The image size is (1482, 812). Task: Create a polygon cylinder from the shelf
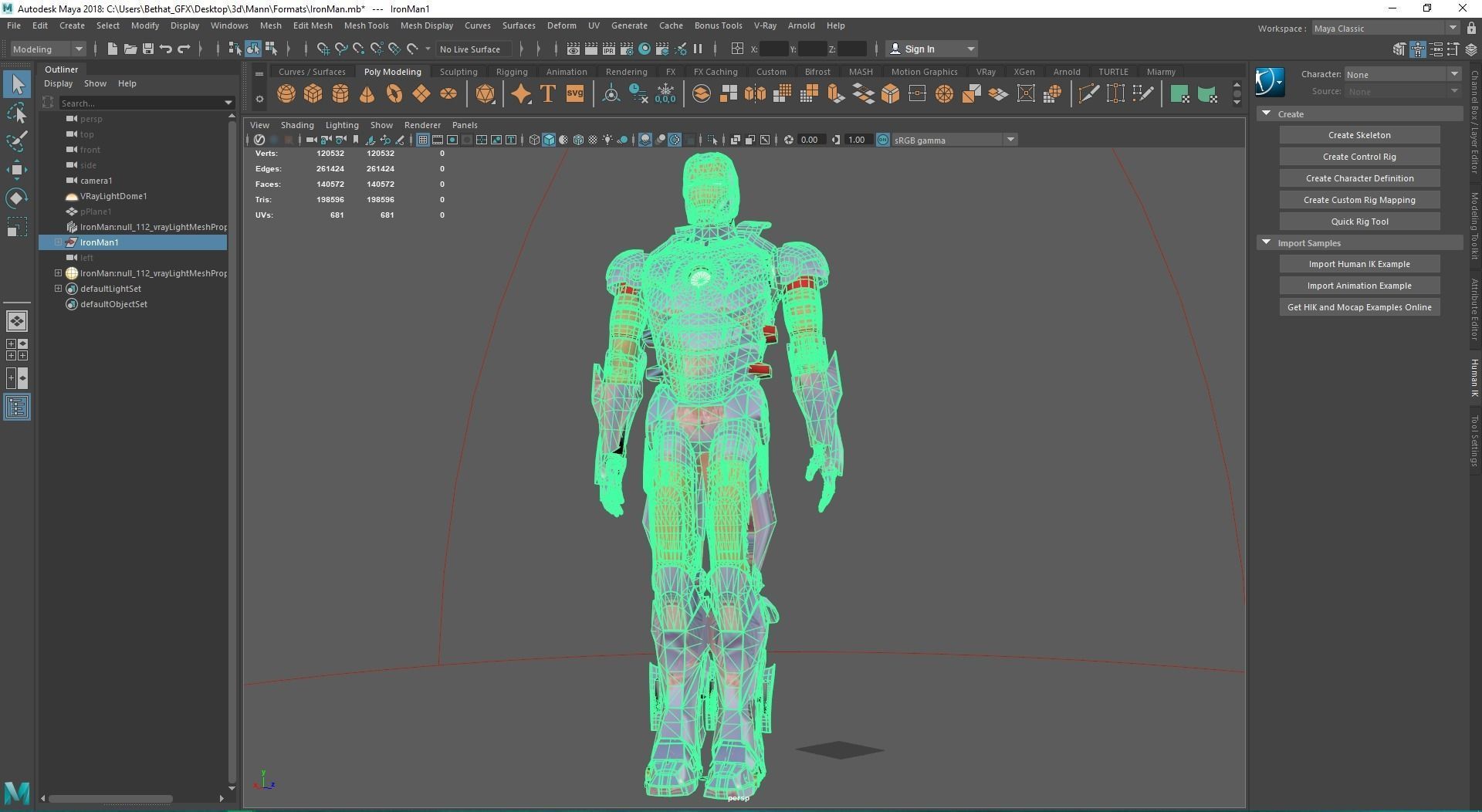pos(340,94)
